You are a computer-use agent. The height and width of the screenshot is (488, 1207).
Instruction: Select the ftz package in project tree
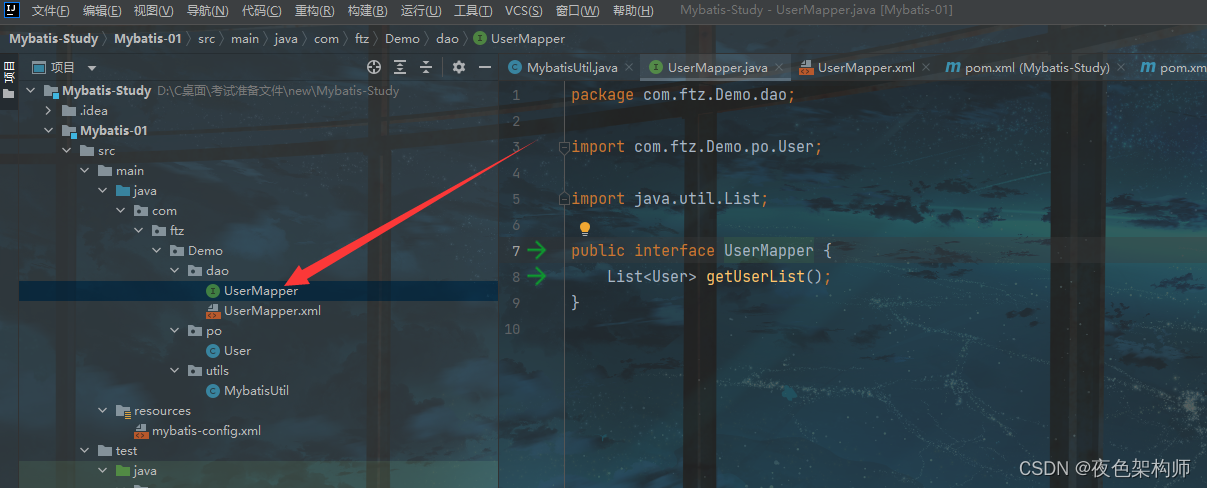tap(177, 230)
